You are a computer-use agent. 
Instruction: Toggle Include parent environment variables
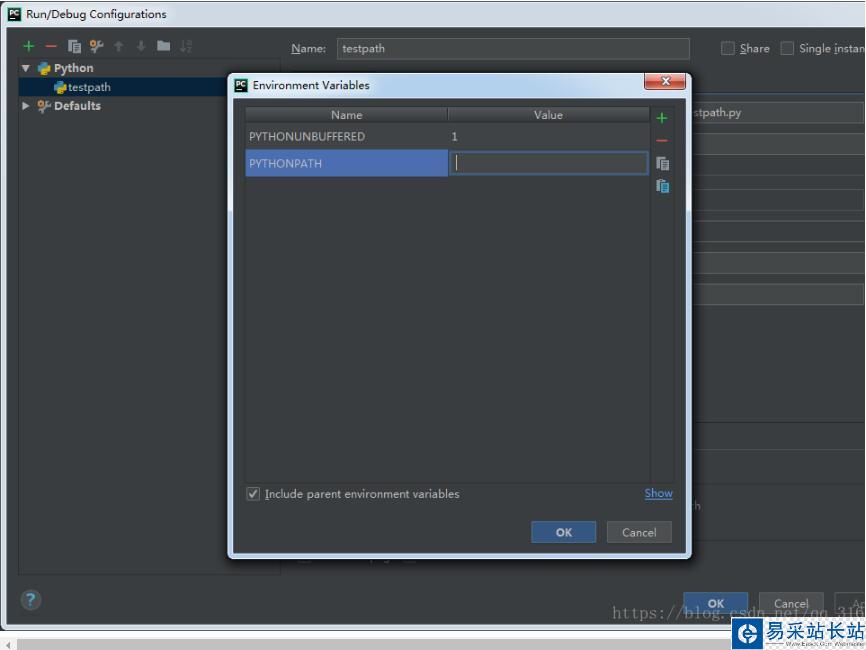click(x=253, y=494)
